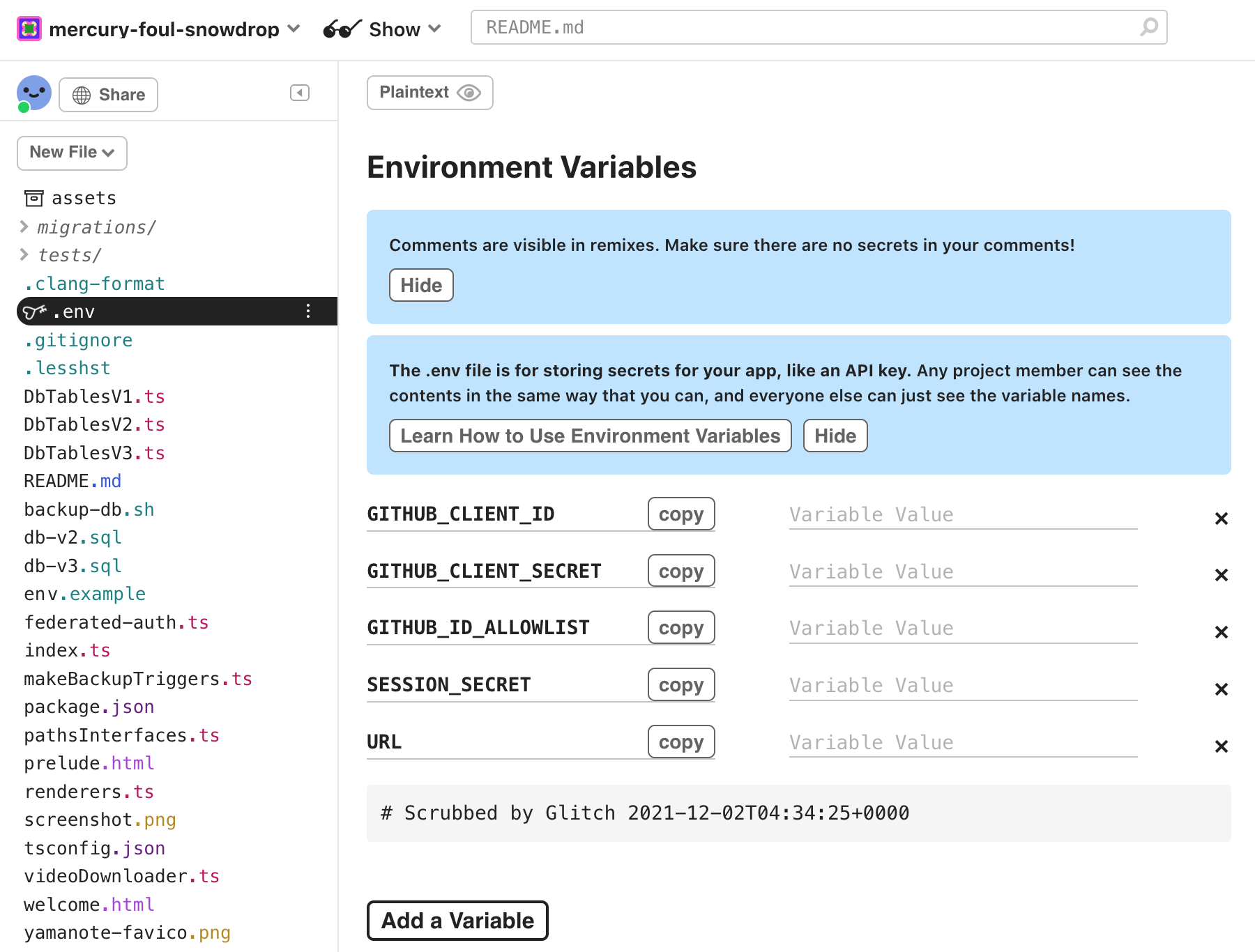Open backup-db.sh
This screenshot has width=1255, height=952.
click(89, 509)
